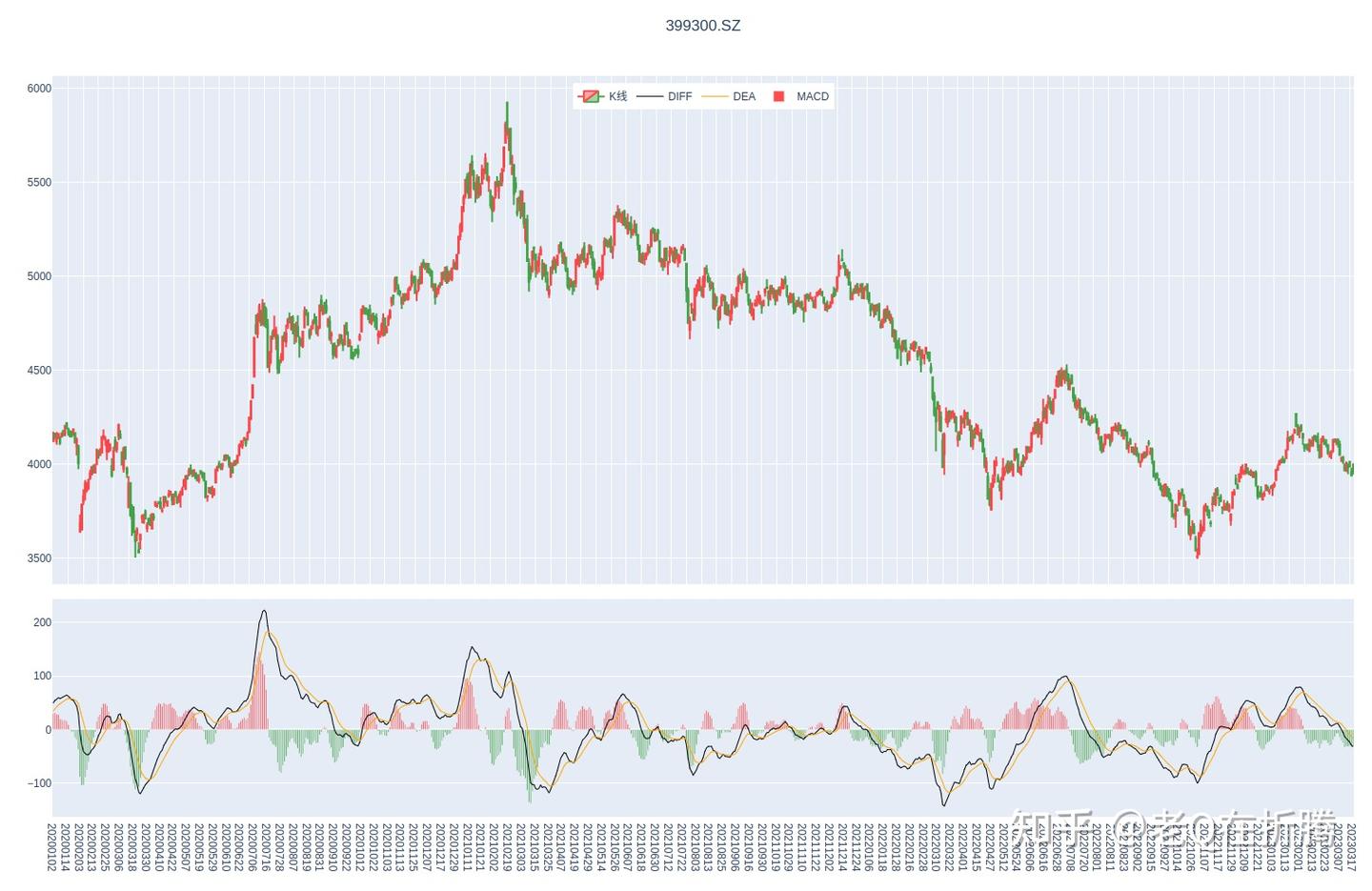Click the 6000 label on the price axis

click(x=38, y=87)
